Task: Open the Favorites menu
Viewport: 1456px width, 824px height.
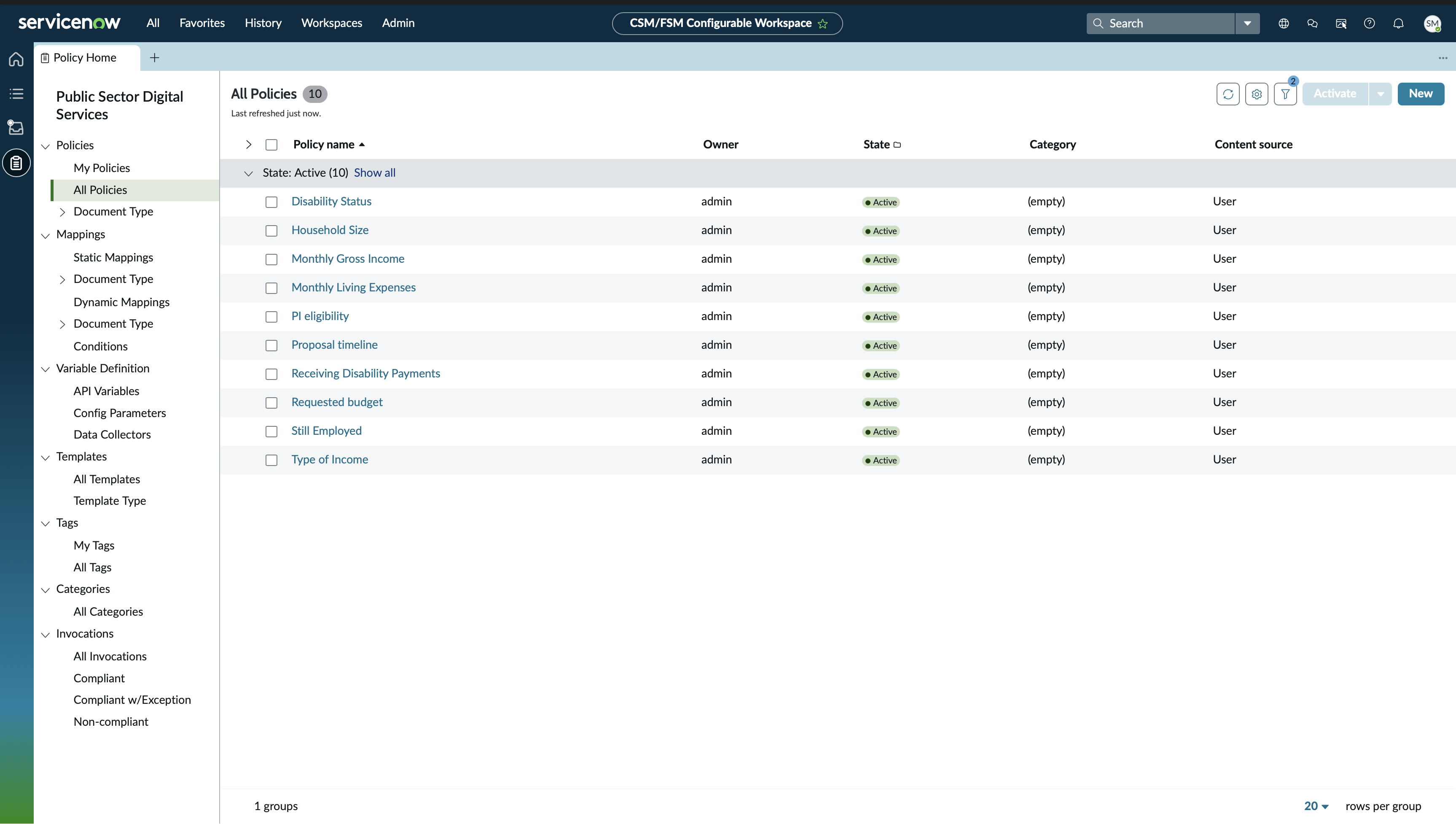Action: (x=202, y=23)
